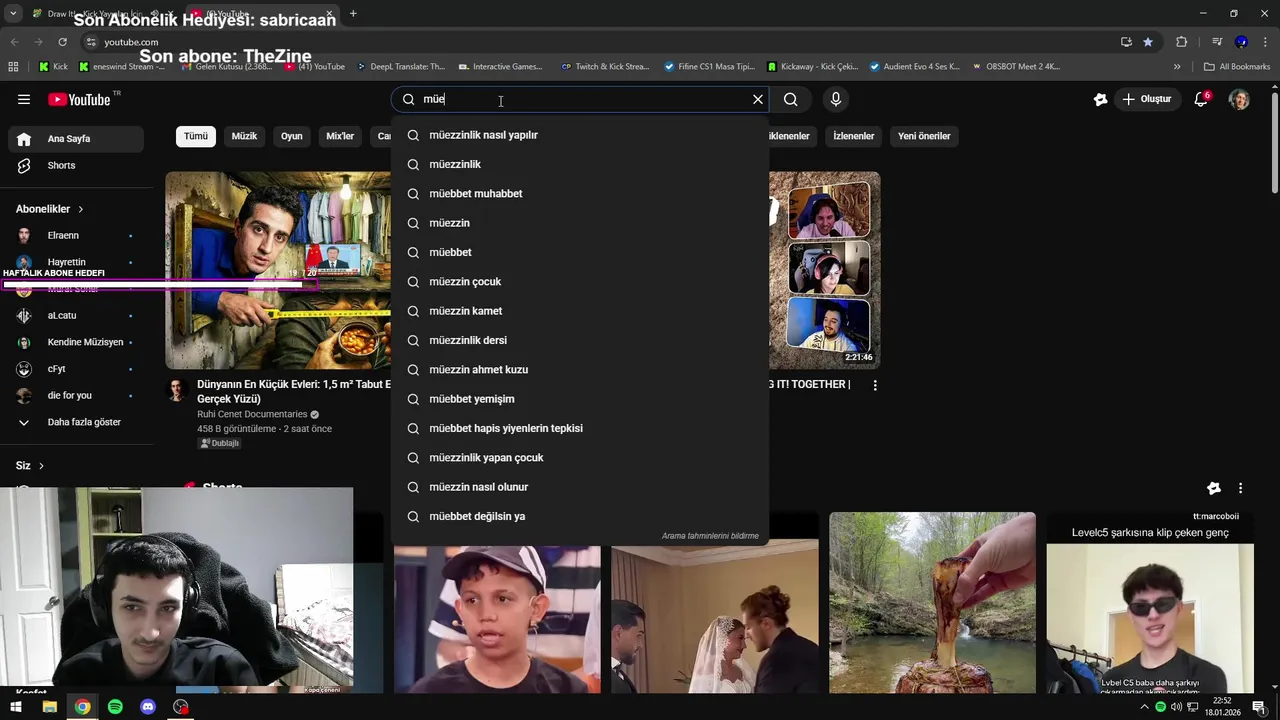Clear the search box with the X

(758, 99)
